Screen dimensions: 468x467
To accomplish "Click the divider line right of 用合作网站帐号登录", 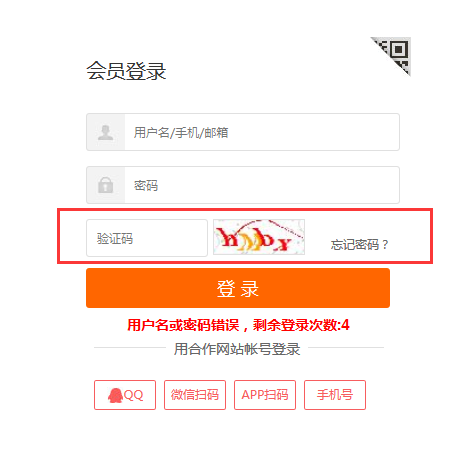I will (346, 347).
